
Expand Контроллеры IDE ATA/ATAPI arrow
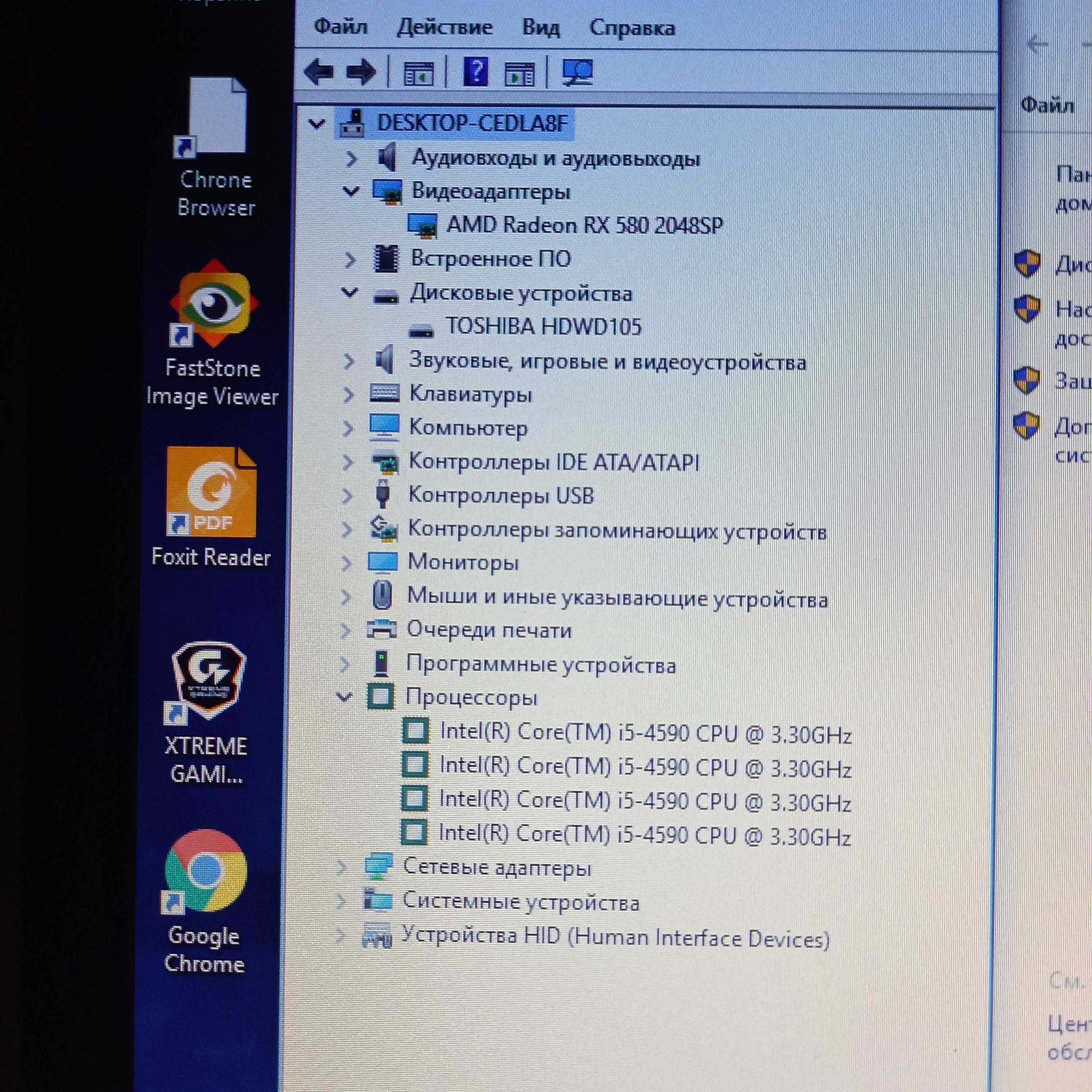[347, 462]
